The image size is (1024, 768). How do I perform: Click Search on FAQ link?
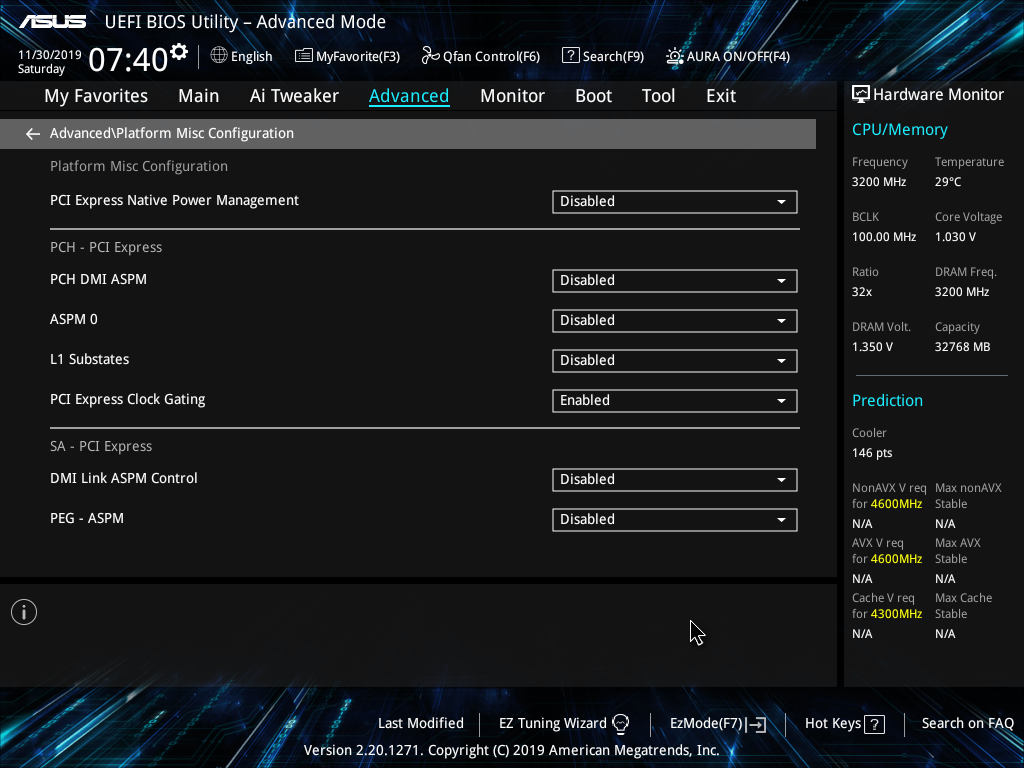968,724
